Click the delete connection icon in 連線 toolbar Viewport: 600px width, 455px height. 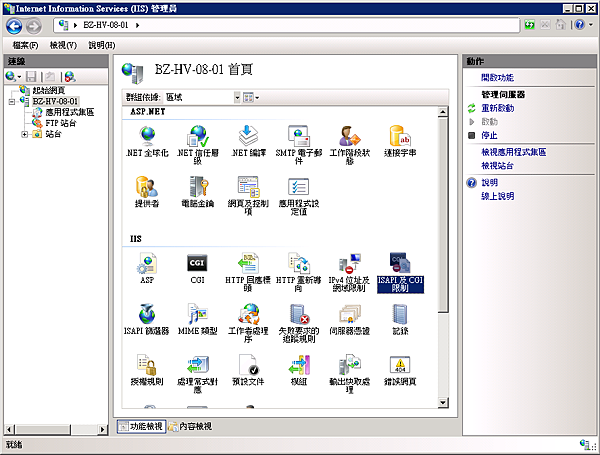click(70, 77)
